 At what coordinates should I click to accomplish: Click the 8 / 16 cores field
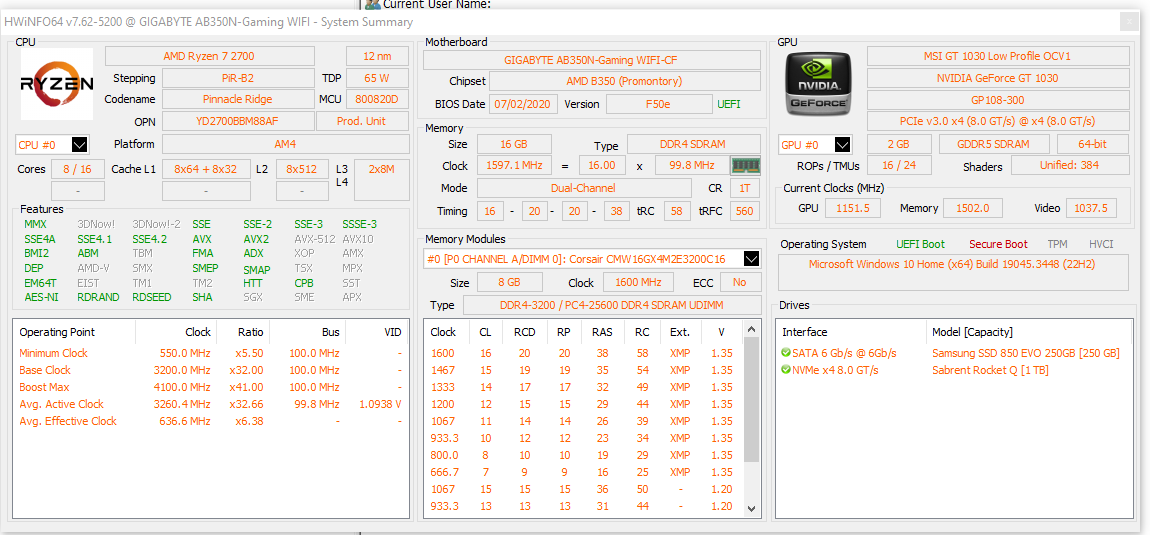77,169
